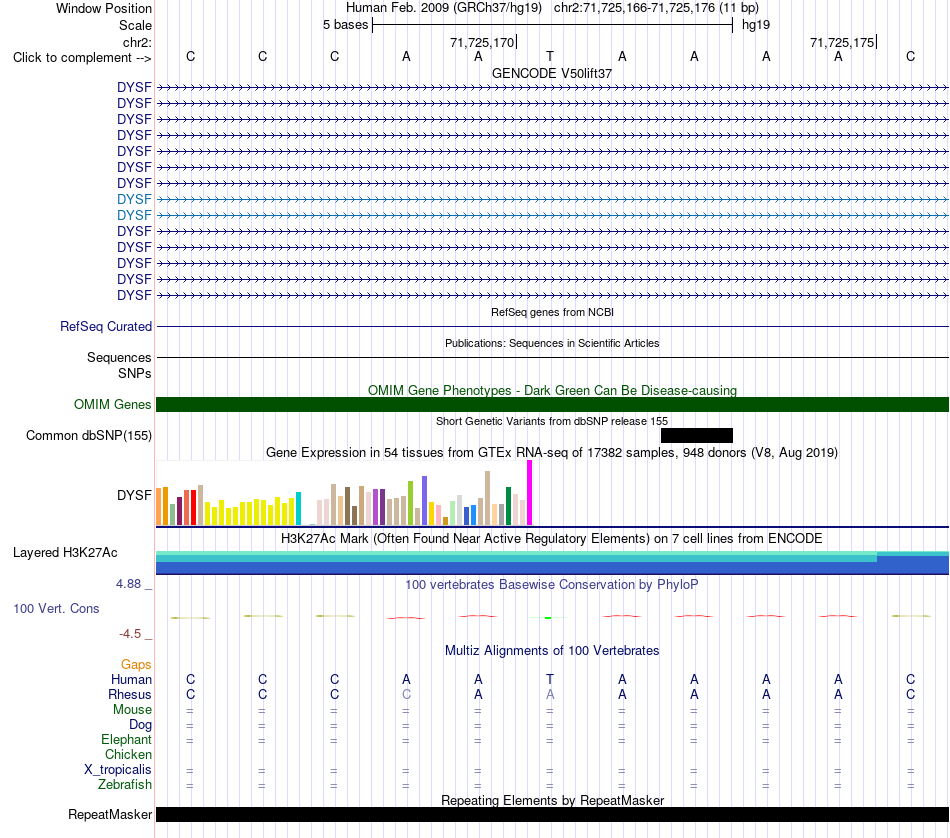Viewport: 950px width, 838px height.
Task: Click the green PhyloP mark under base T
Action: point(548,617)
